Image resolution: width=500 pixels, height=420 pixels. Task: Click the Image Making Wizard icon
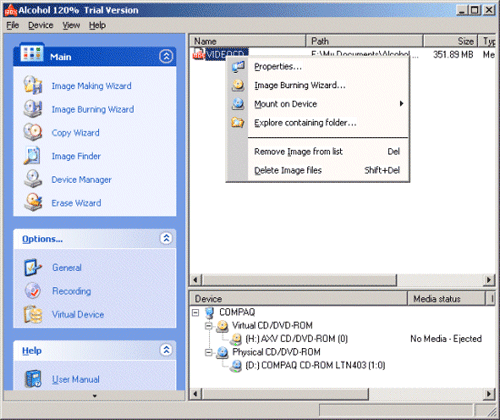pos(33,85)
